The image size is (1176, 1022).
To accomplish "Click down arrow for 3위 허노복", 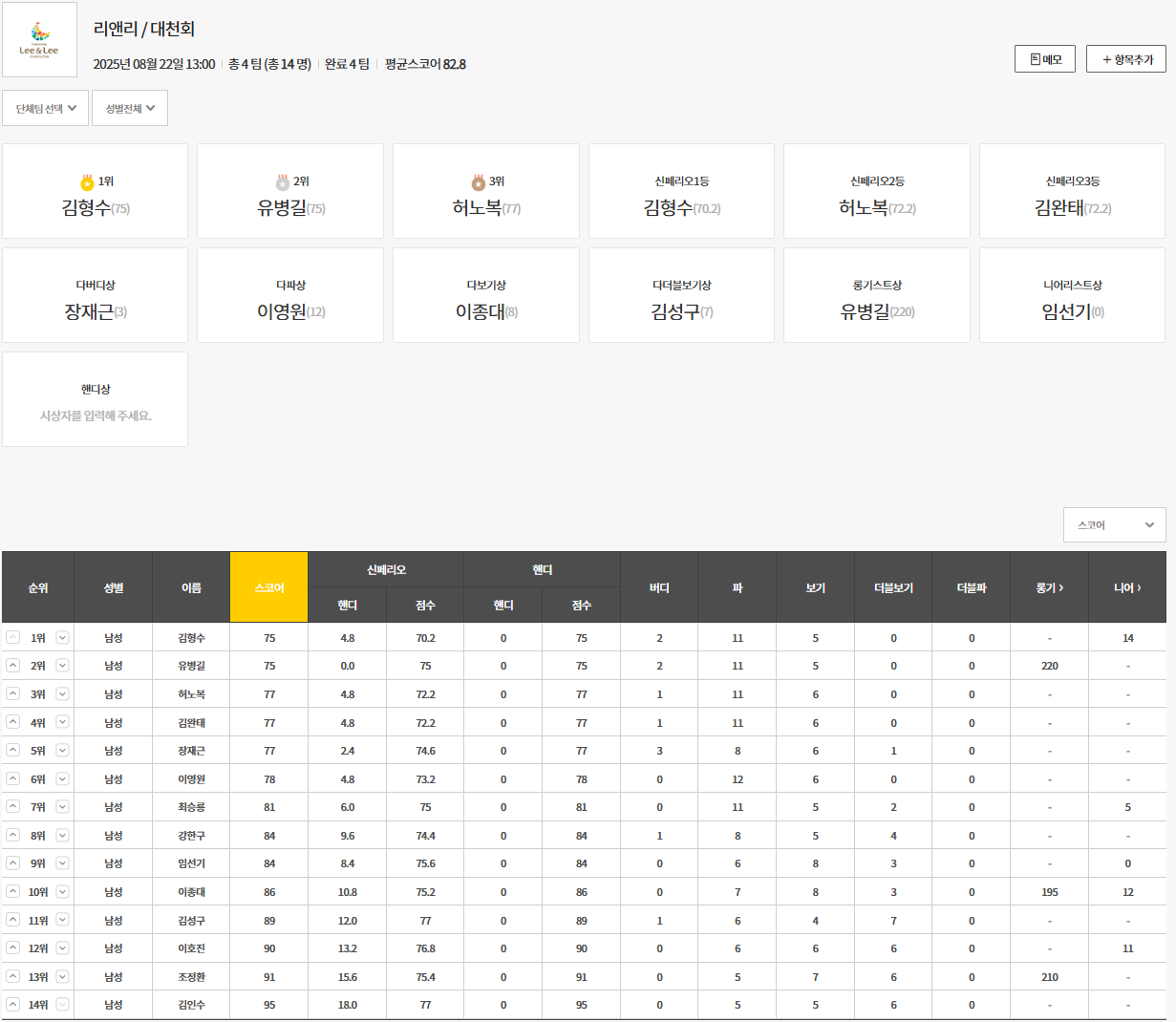I will pos(62,694).
